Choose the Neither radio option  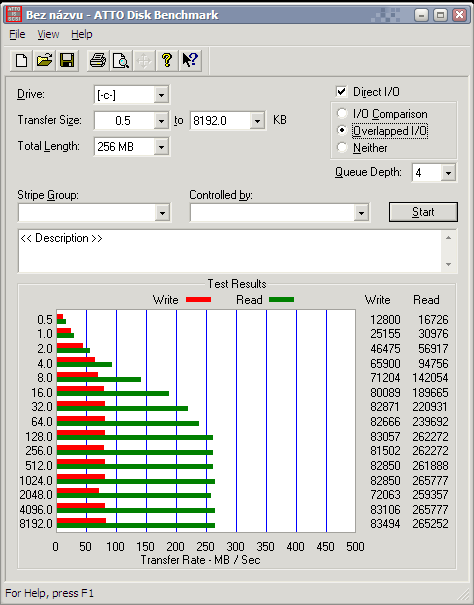point(342,147)
